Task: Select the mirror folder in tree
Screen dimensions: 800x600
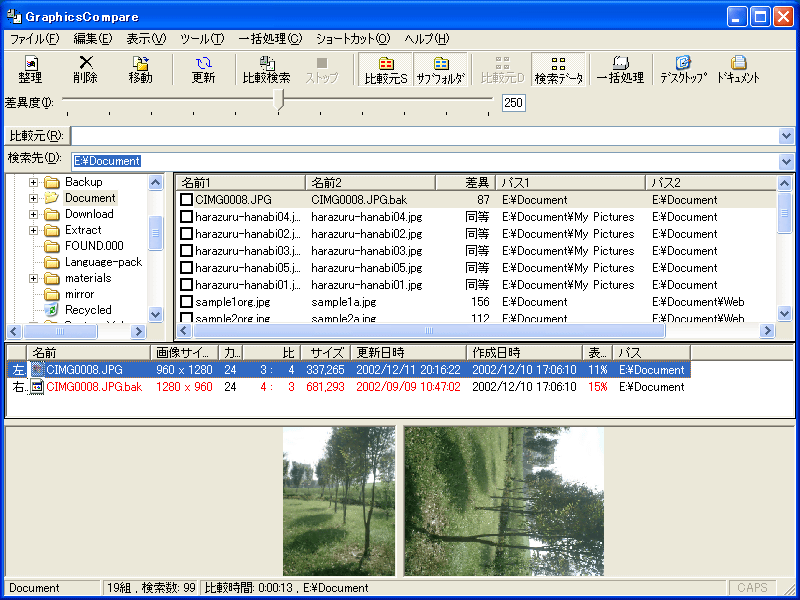Action: click(80, 294)
